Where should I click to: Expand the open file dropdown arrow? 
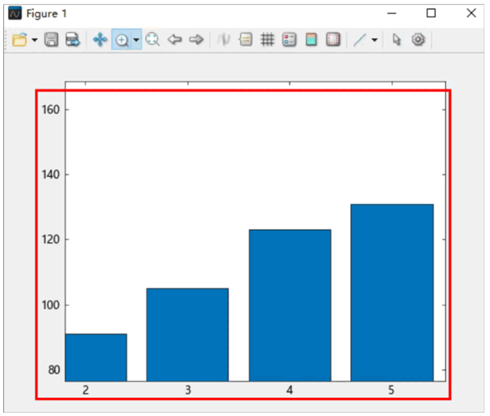pos(34,40)
